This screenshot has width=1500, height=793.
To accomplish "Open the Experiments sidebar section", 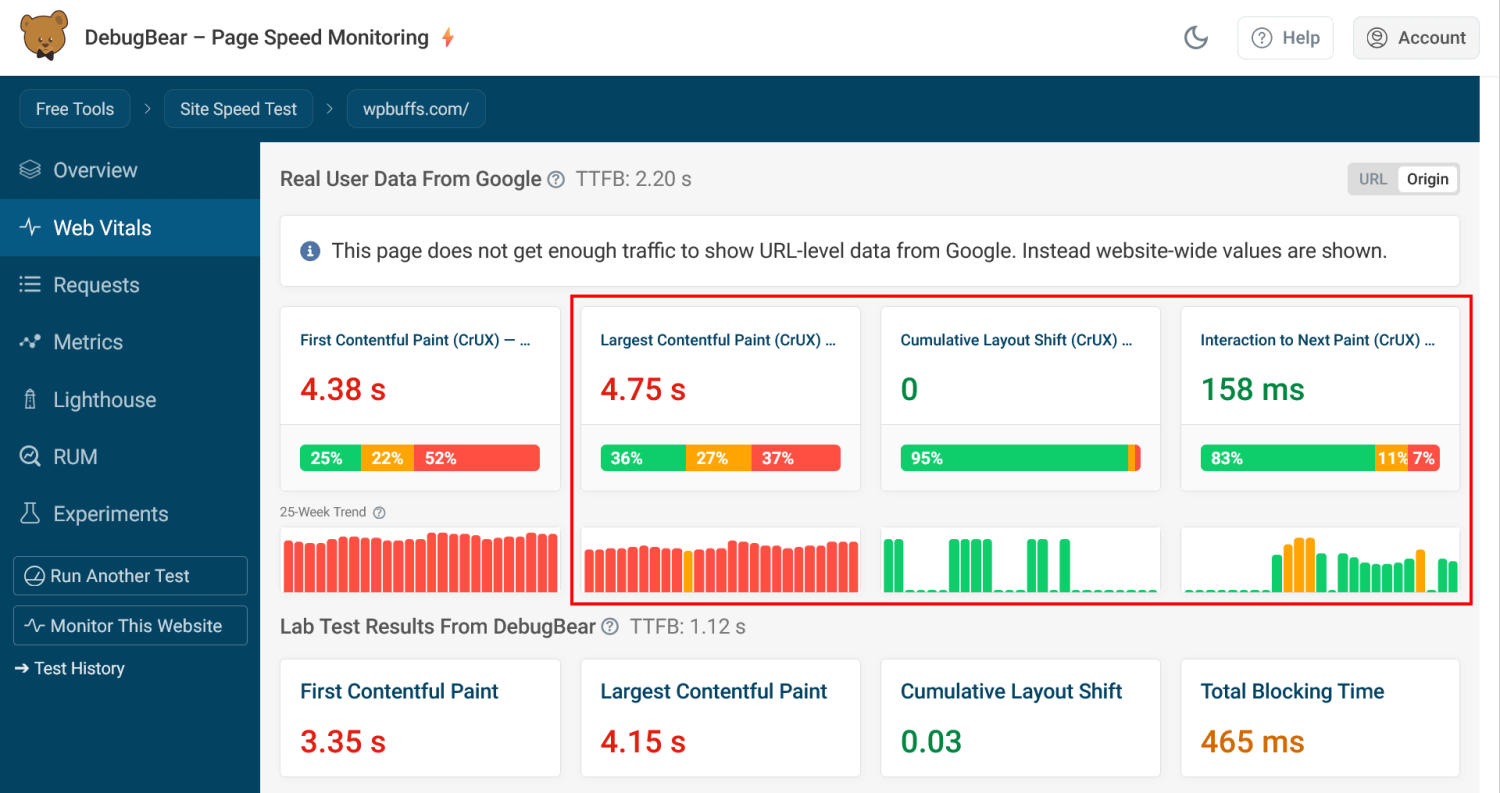I will pyautogui.click(x=130, y=514).
